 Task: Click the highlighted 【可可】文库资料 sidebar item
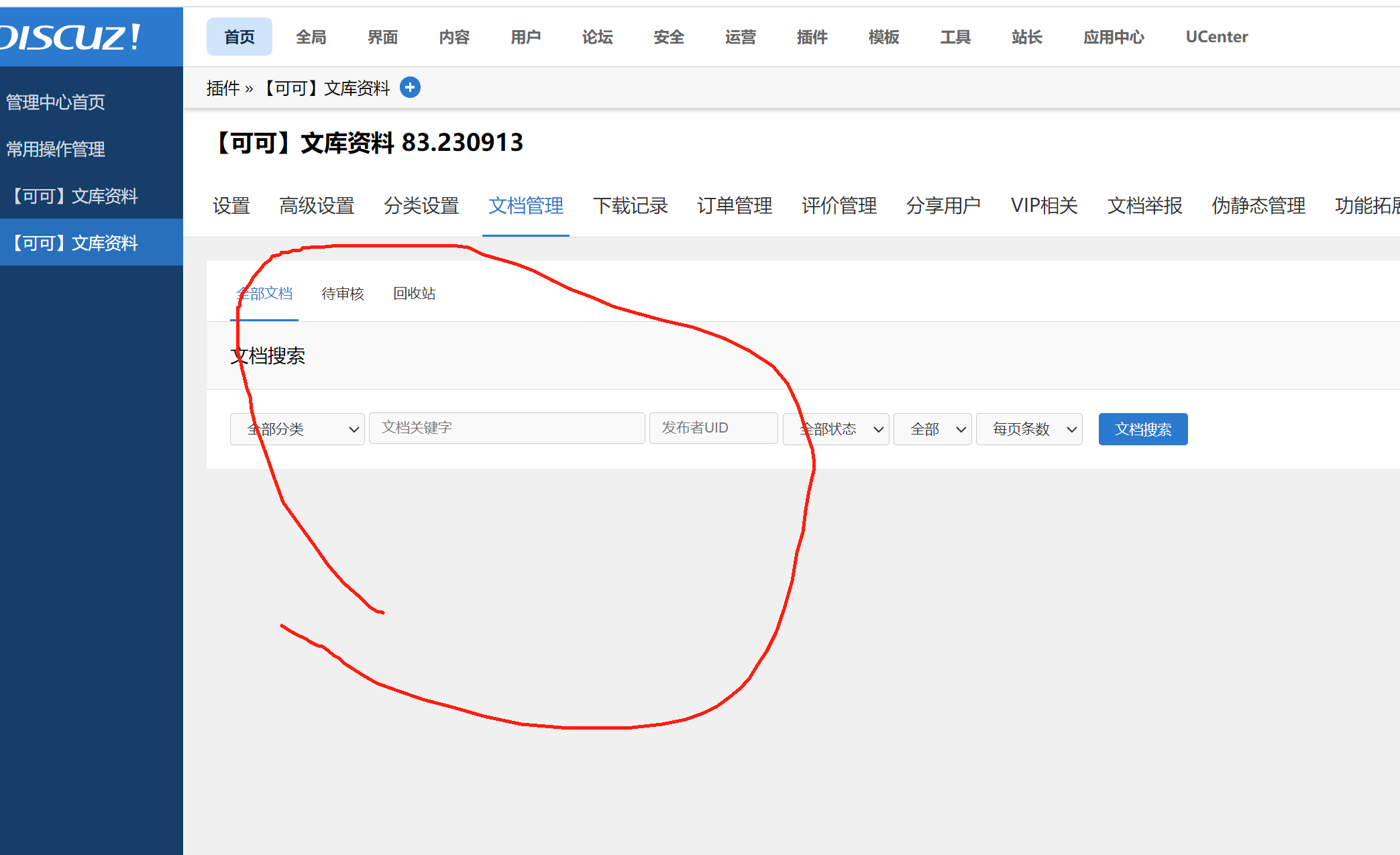coord(91,242)
